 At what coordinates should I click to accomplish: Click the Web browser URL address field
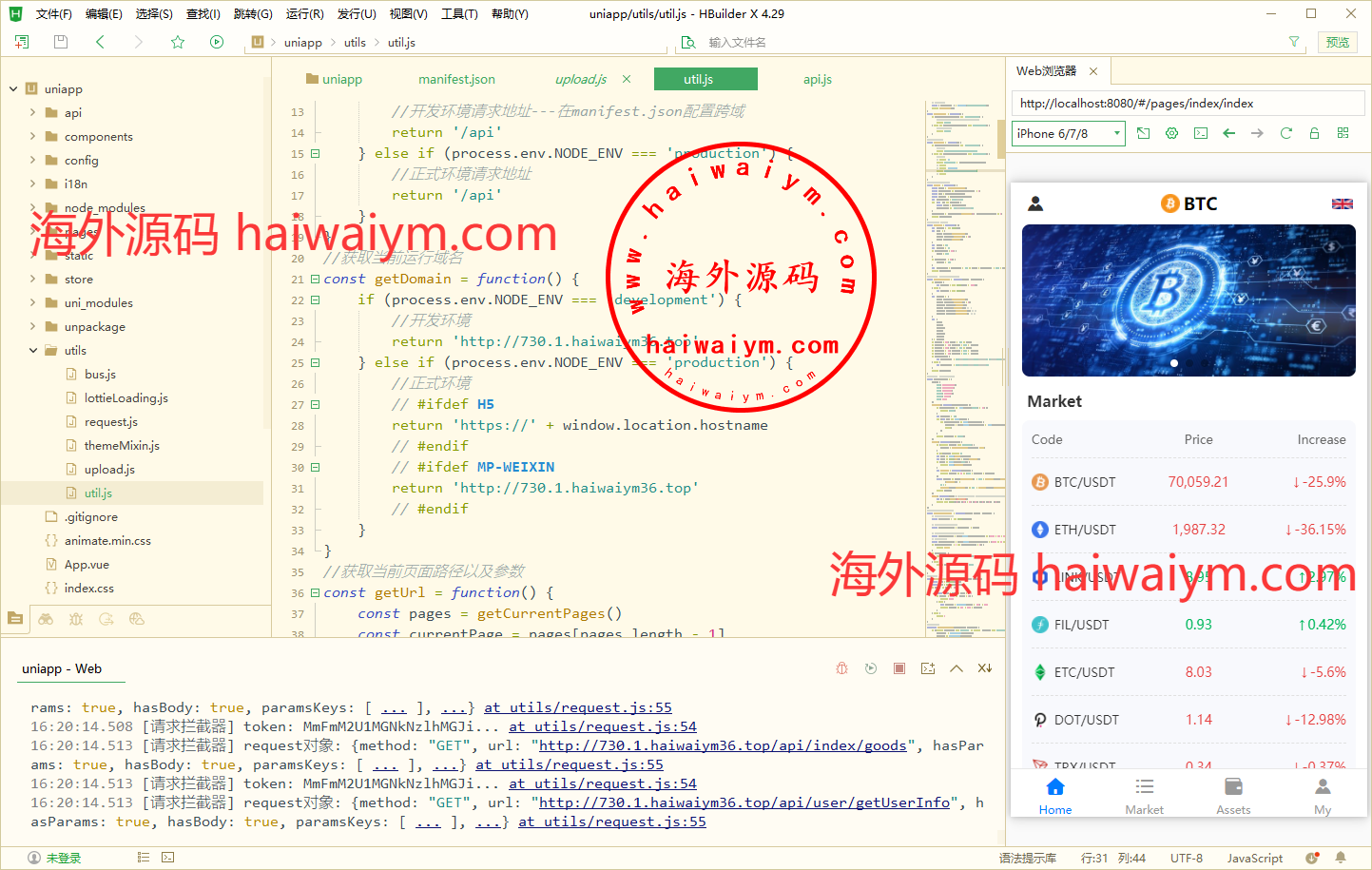point(1188,103)
